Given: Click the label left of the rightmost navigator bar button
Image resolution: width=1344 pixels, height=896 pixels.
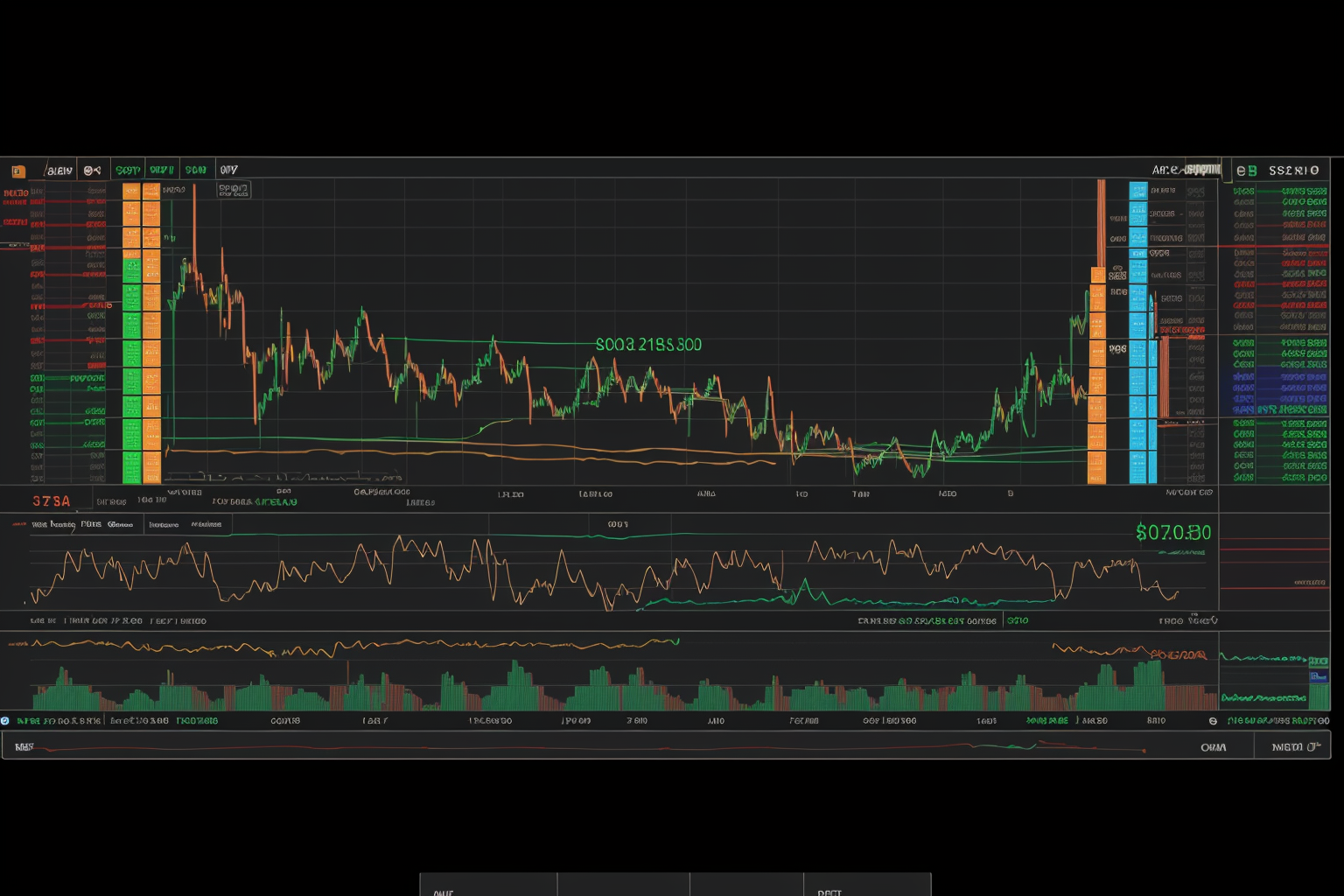Looking at the screenshot, I should coord(1213,747).
